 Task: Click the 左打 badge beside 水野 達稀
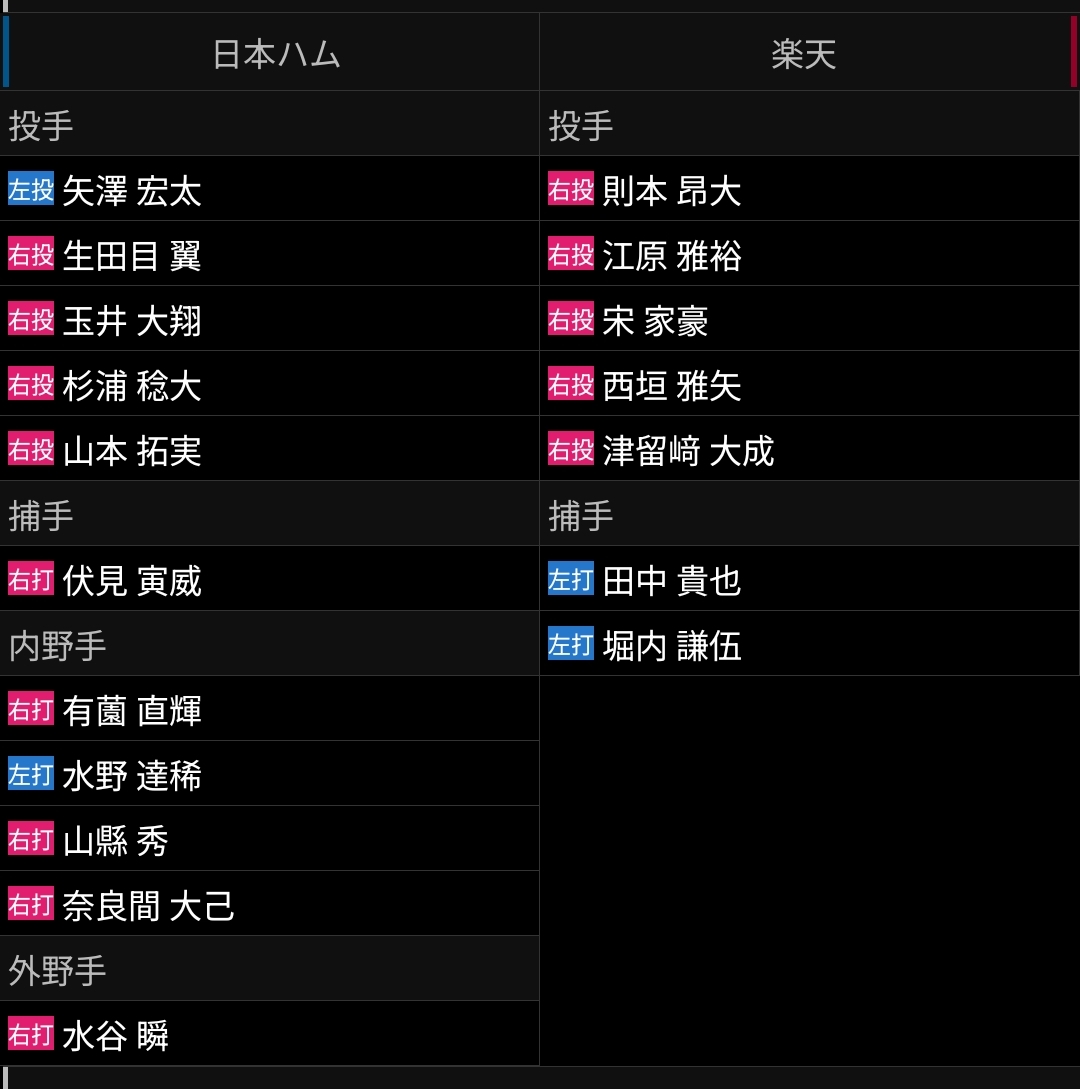tap(31, 774)
